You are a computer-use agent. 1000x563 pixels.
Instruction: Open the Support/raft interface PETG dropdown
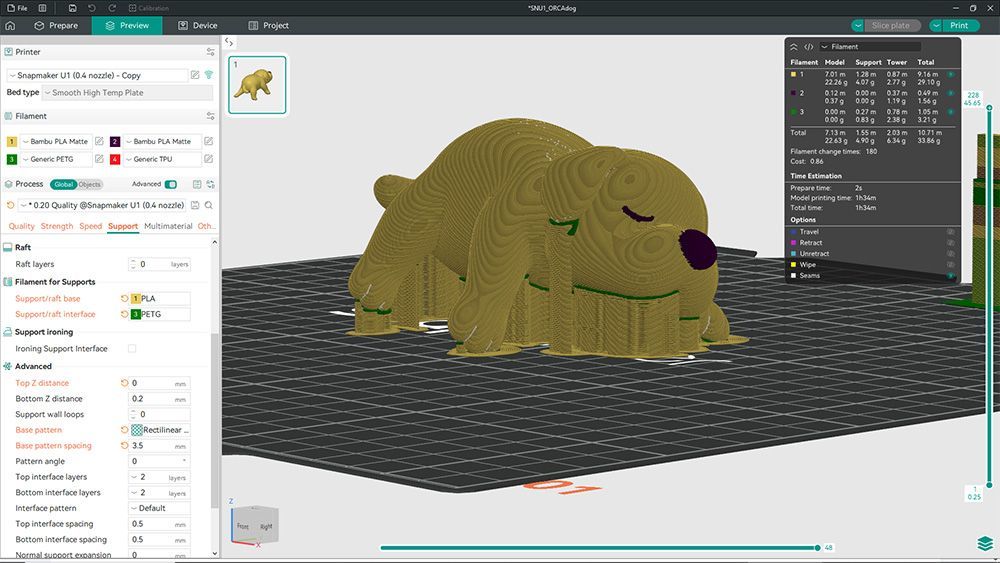pyautogui.click(x=159, y=314)
